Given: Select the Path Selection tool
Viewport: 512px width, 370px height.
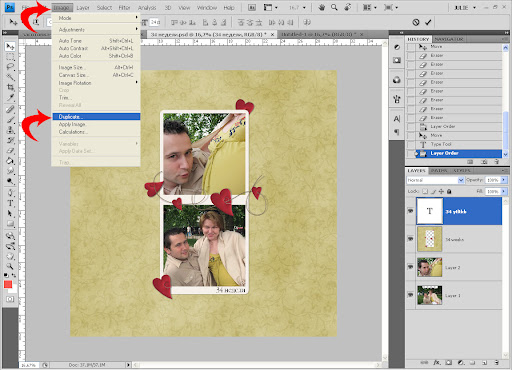Looking at the screenshot, I should coord(10,213).
